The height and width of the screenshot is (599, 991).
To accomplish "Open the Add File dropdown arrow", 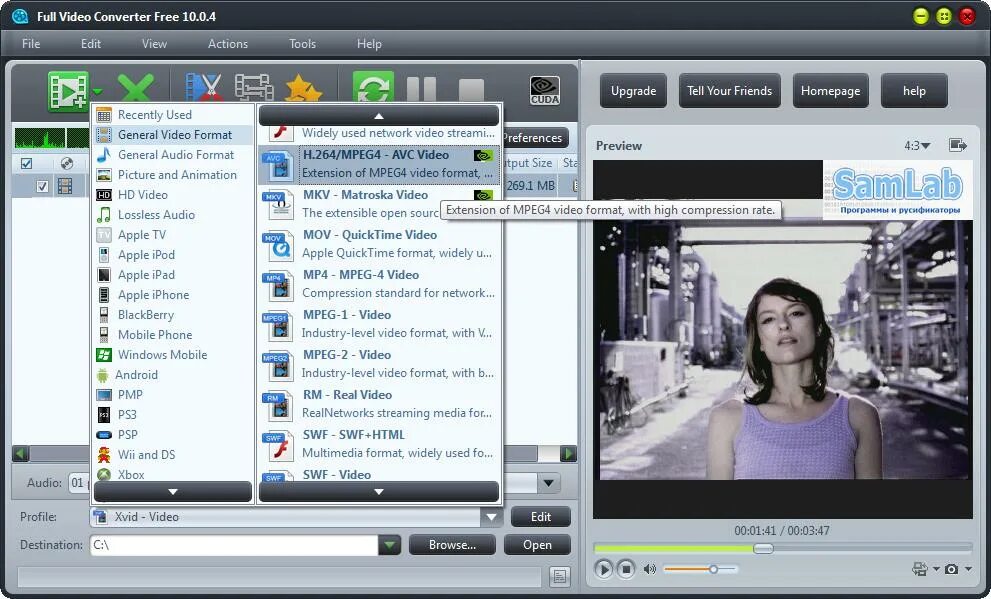I will (x=98, y=92).
